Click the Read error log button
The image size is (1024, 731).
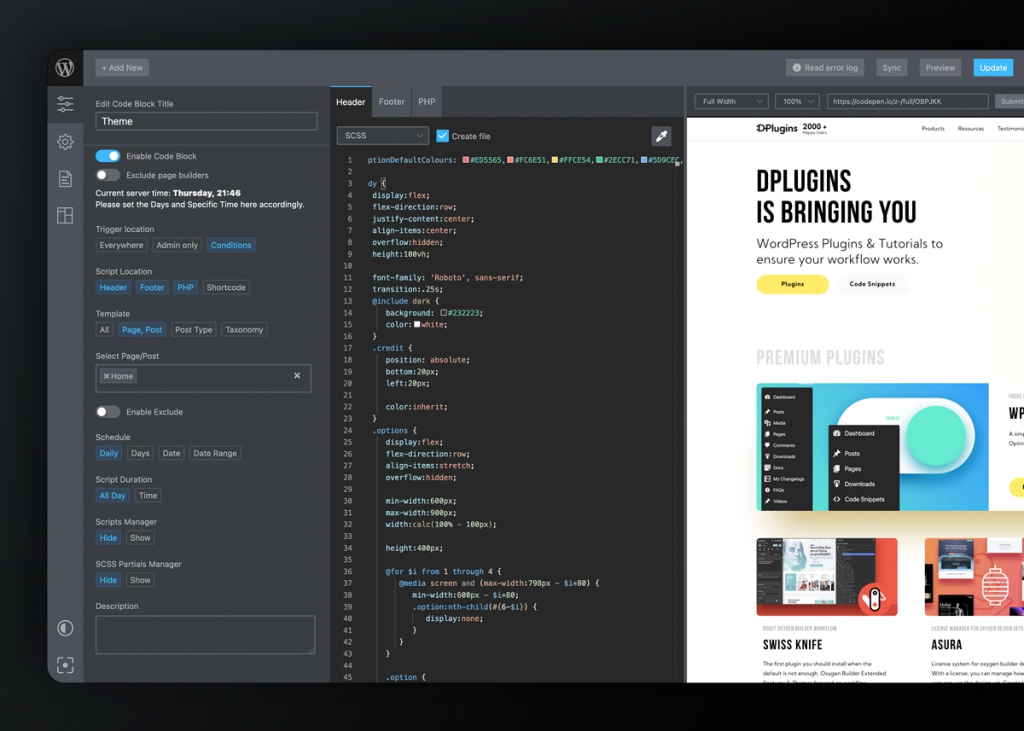tap(825, 68)
